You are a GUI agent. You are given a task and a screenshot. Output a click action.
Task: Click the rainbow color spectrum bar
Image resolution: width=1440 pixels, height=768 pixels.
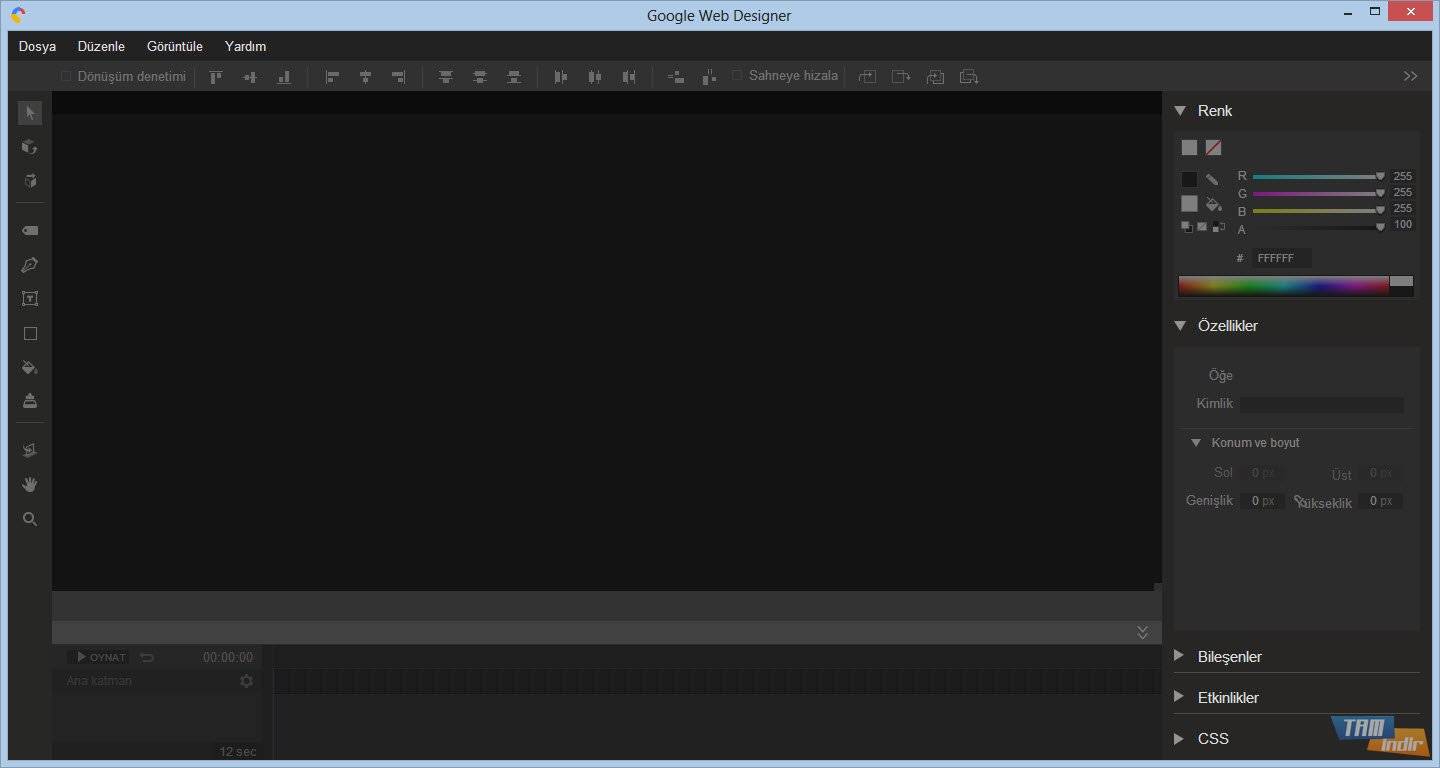(1283, 286)
